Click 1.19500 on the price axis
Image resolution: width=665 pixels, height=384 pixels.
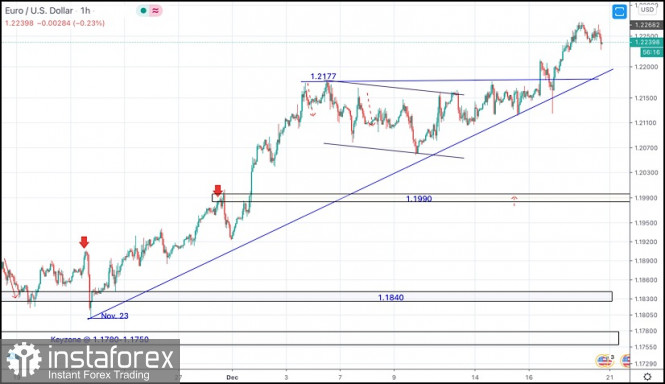(x=646, y=223)
